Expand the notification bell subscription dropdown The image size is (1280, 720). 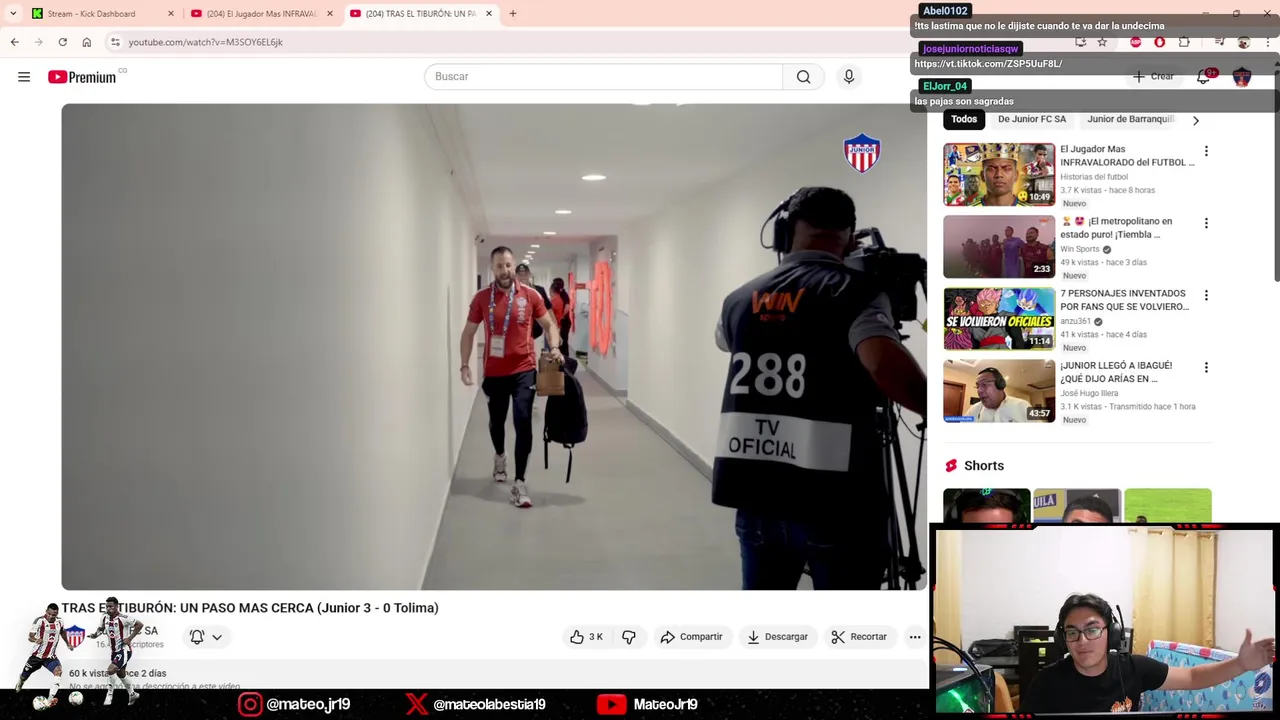[x=217, y=637]
